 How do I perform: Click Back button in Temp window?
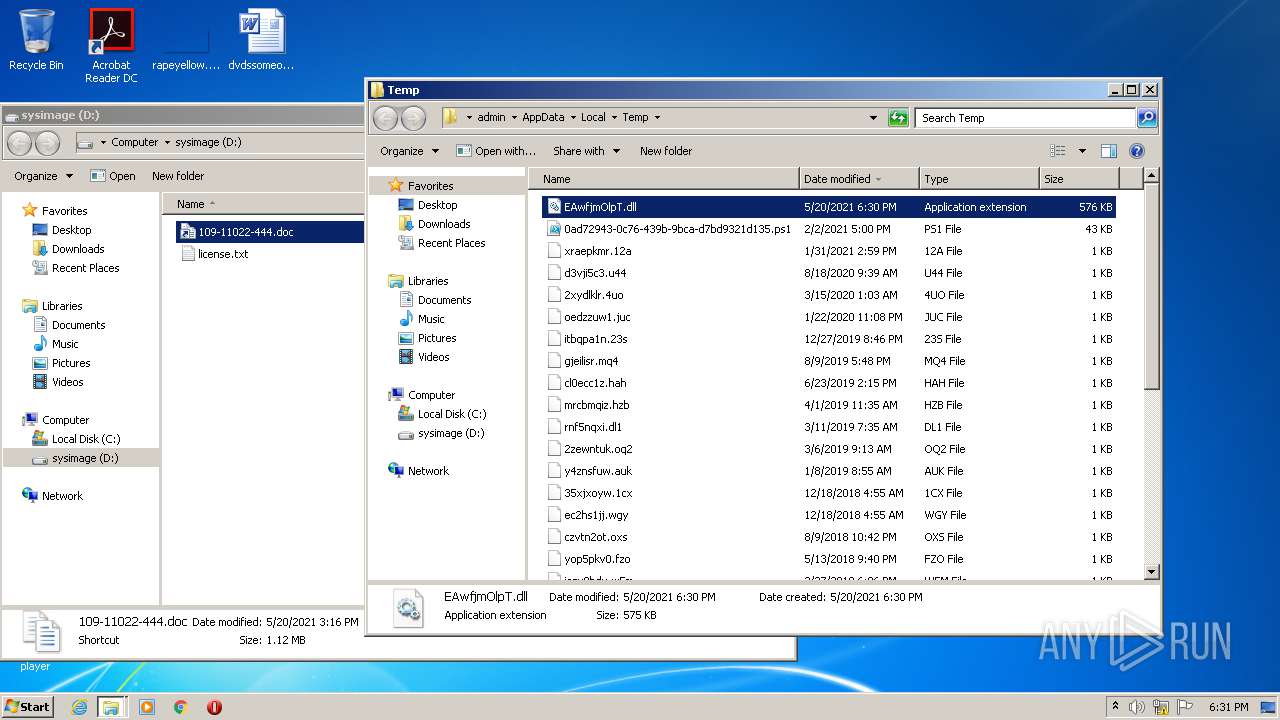point(385,118)
